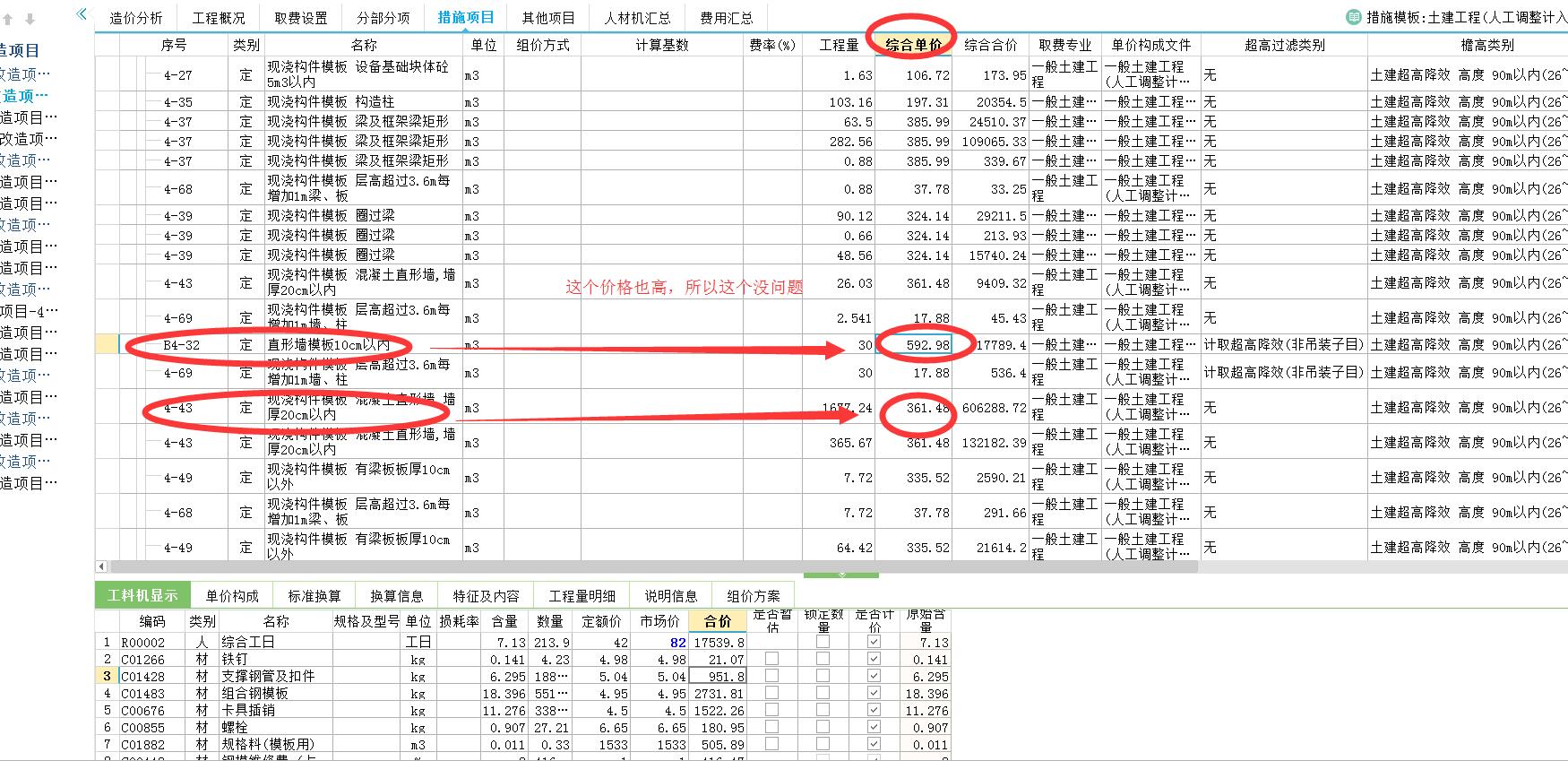Open the 费用汇总 tab
This screenshot has height=761, width=1568.
[x=727, y=18]
